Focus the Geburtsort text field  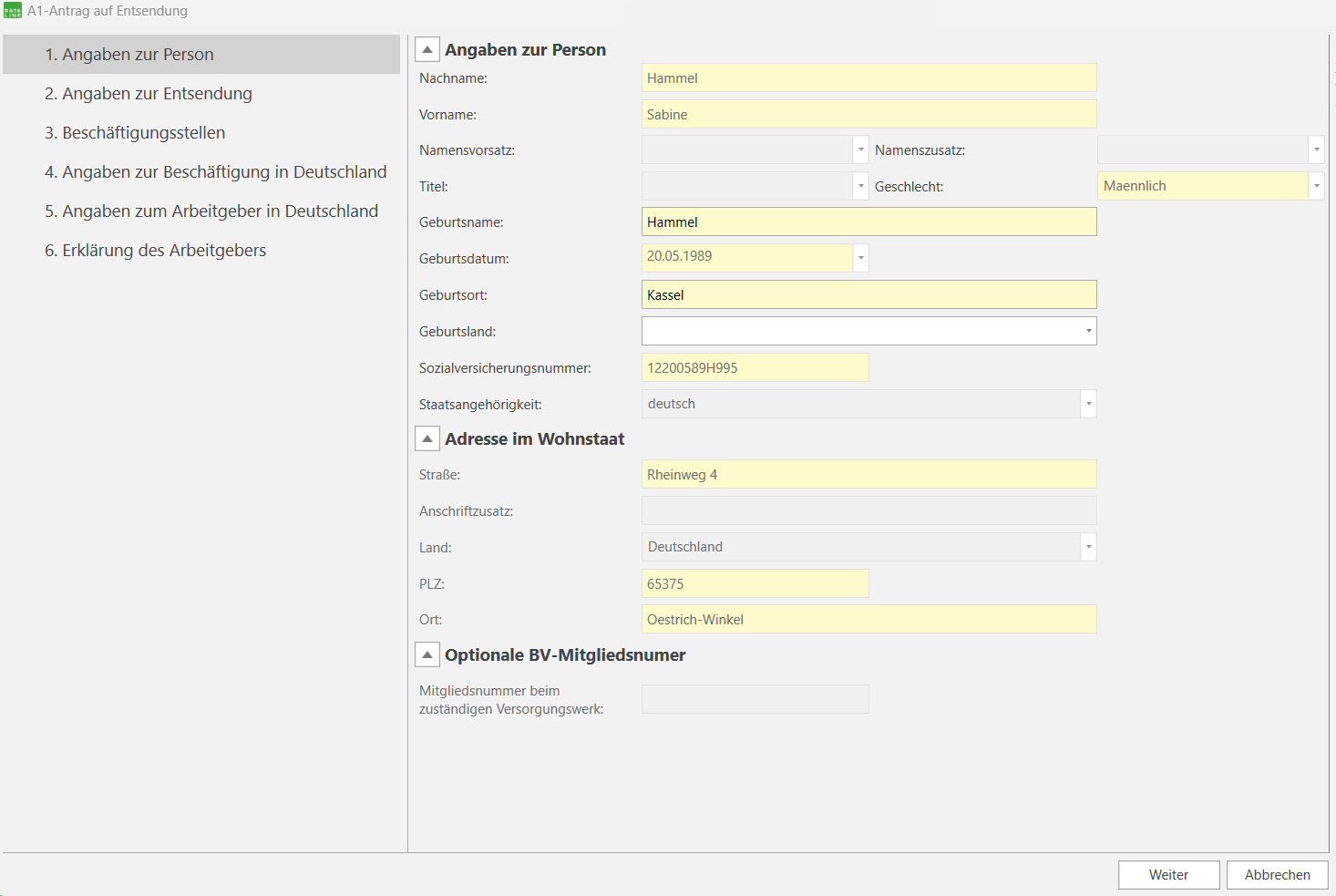click(x=868, y=295)
